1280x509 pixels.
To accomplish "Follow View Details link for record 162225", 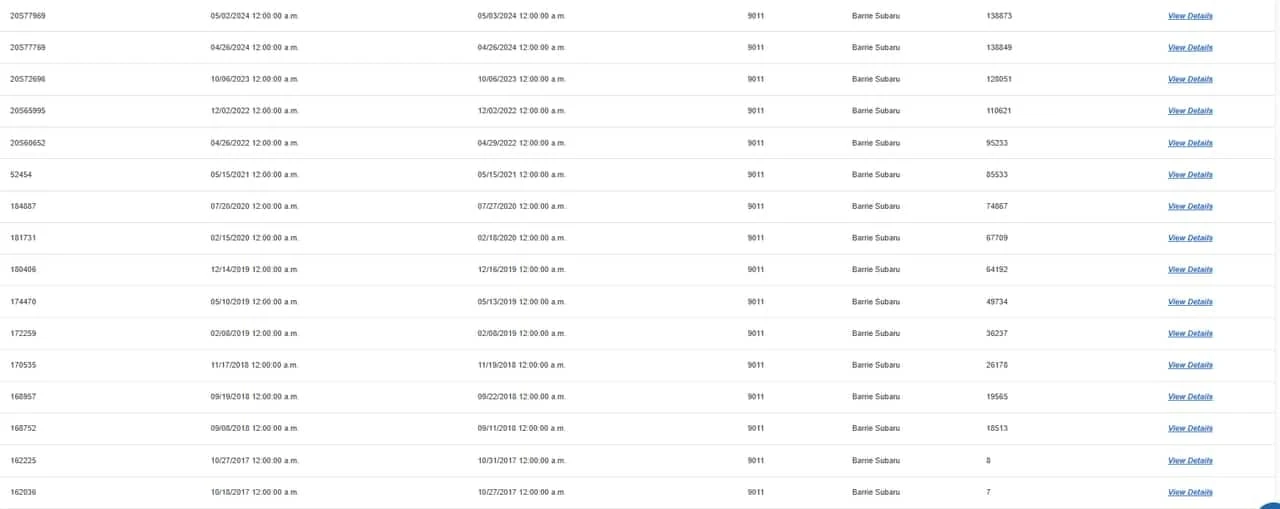I will [1190, 460].
